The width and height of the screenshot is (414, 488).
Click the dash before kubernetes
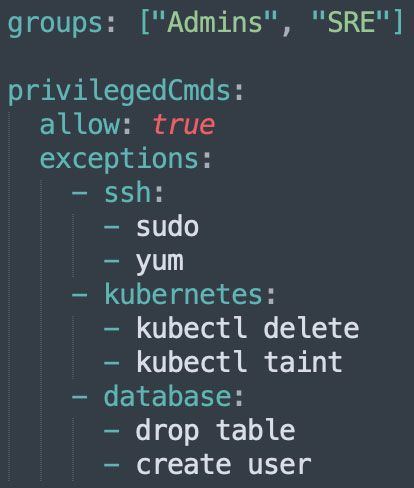pos(80,294)
